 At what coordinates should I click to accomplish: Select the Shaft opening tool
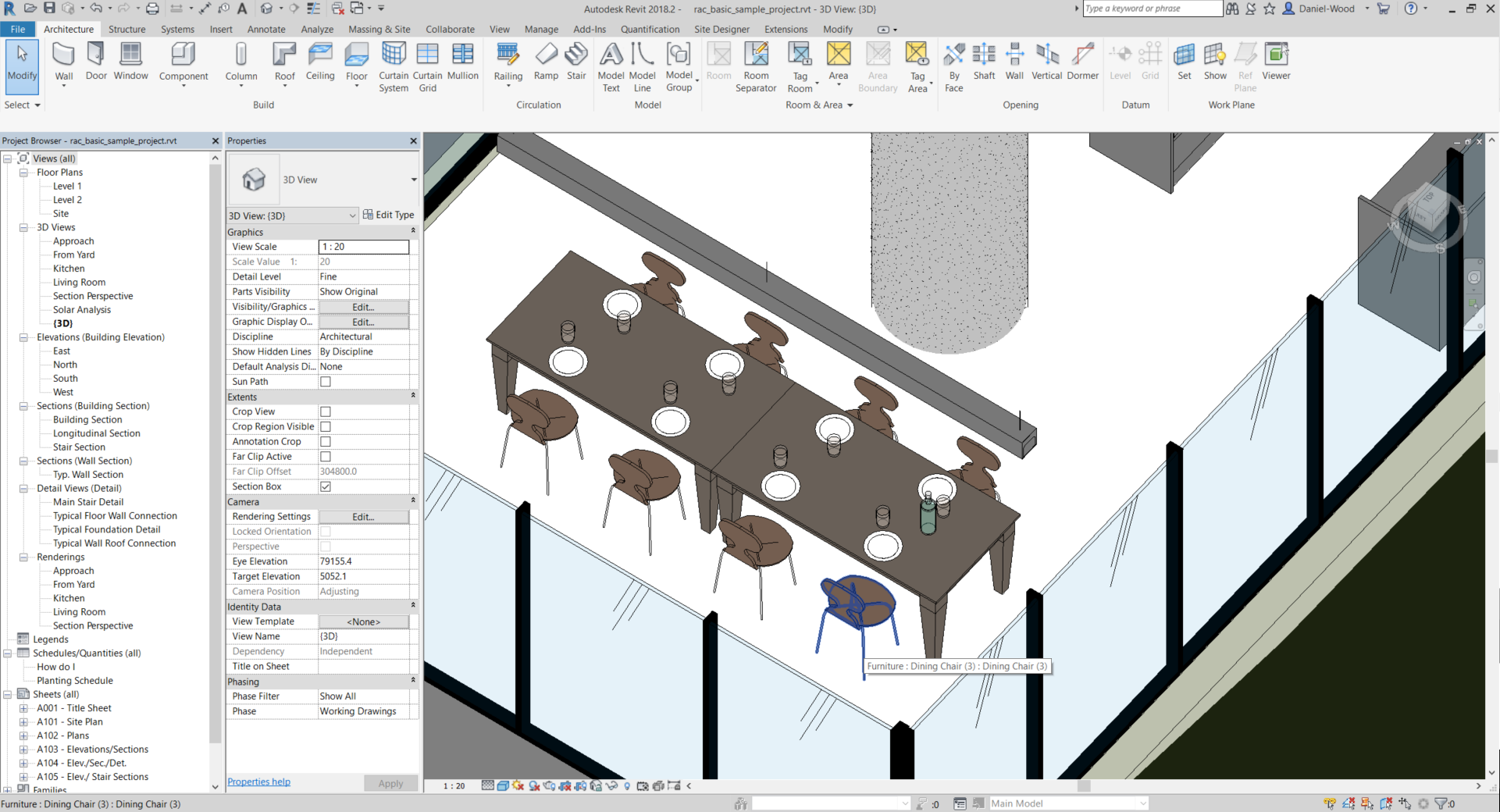pyautogui.click(x=983, y=62)
